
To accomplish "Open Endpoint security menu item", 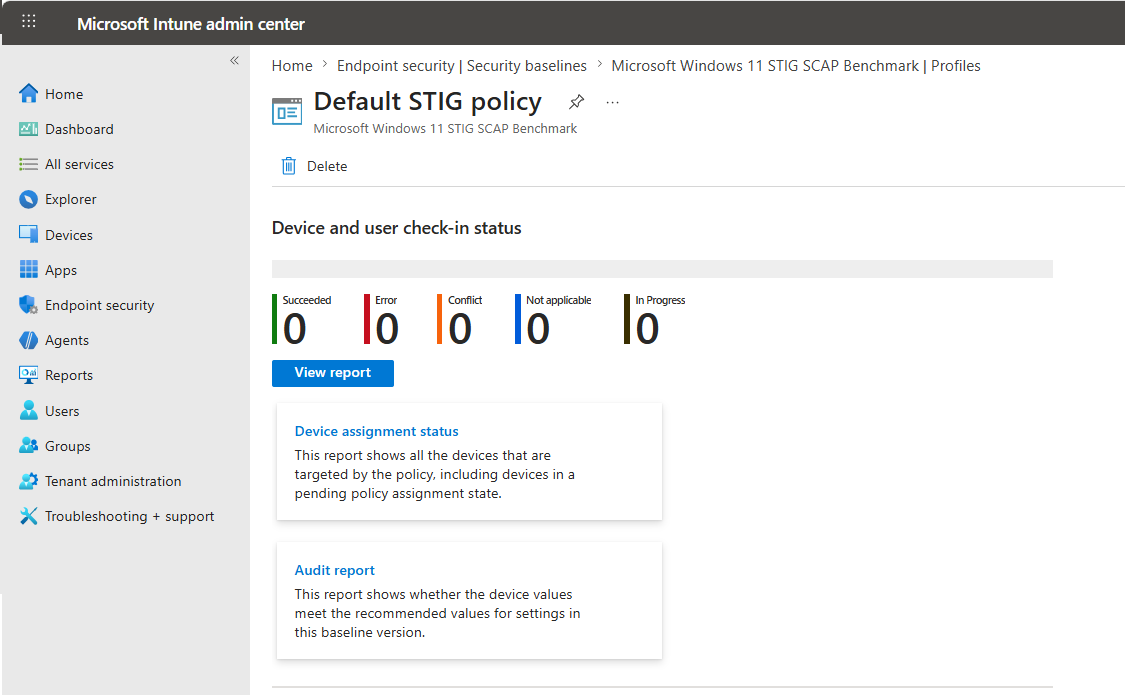I will tap(100, 306).
